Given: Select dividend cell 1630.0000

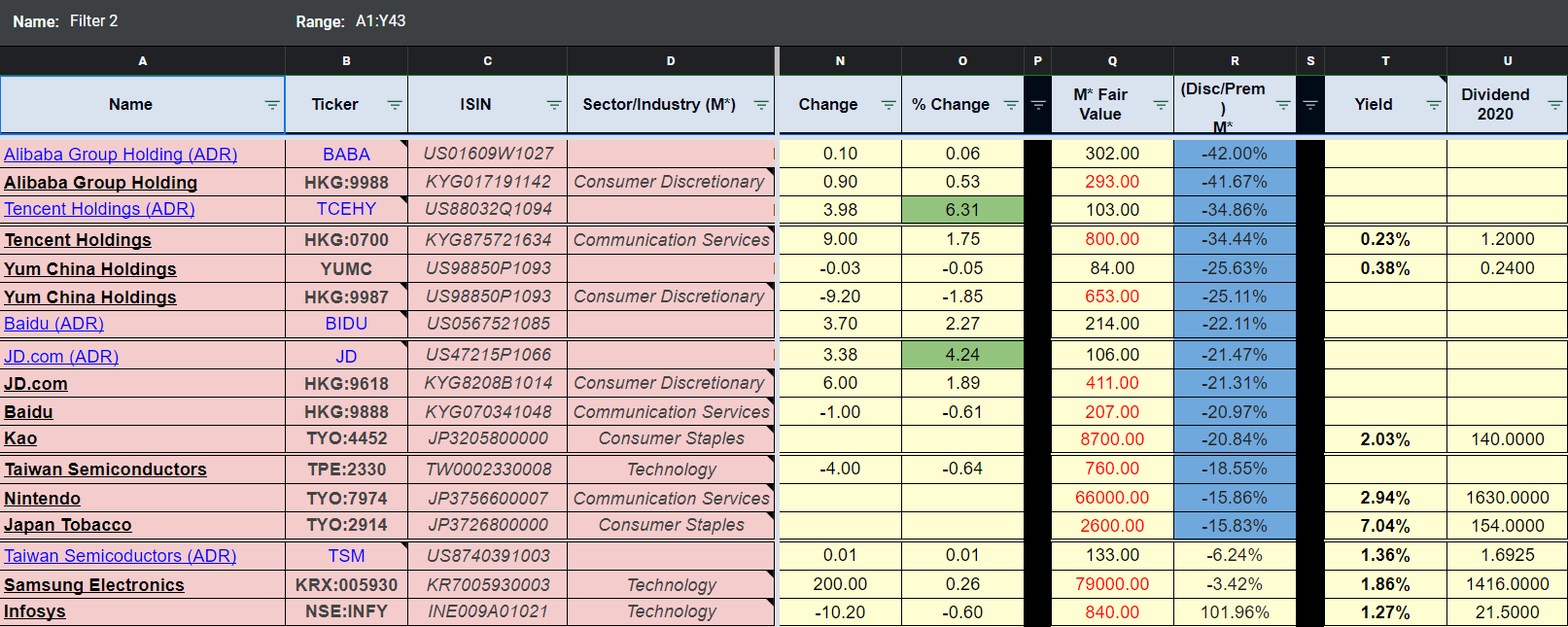Looking at the screenshot, I should tap(1508, 498).
